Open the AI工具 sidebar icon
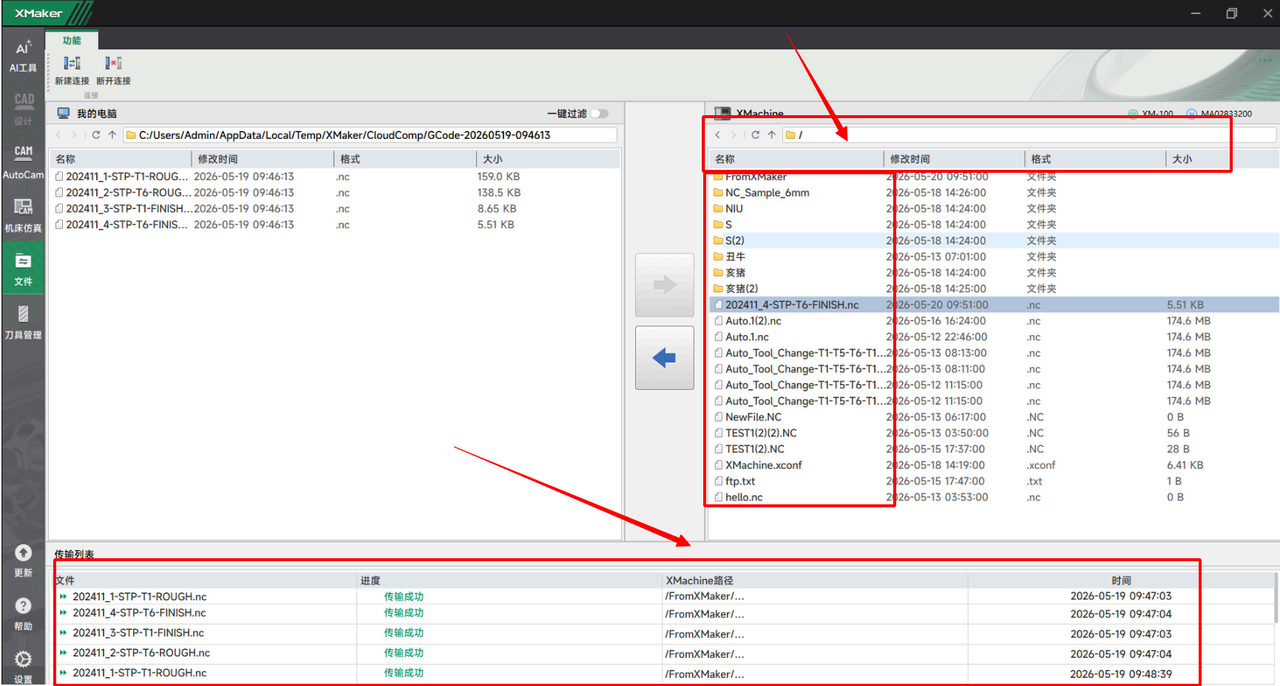The height and width of the screenshot is (686, 1280). coord(23,56)
